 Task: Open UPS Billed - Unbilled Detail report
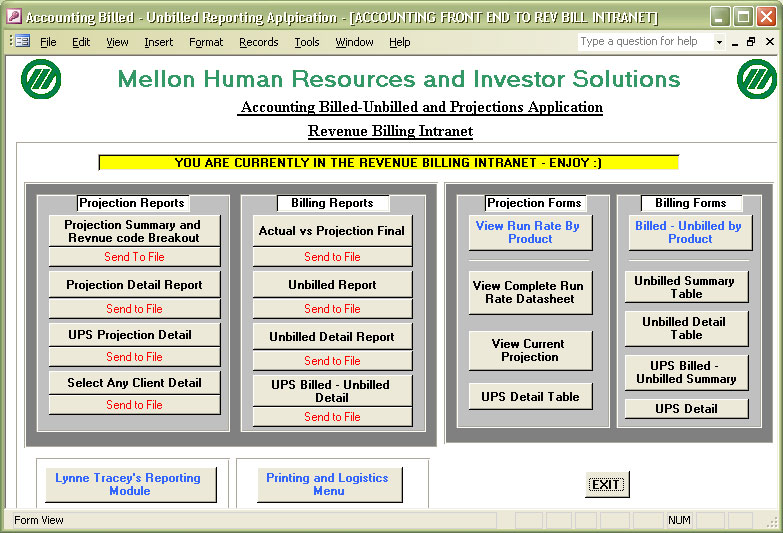pyautogui.click(x=332, y=391)
